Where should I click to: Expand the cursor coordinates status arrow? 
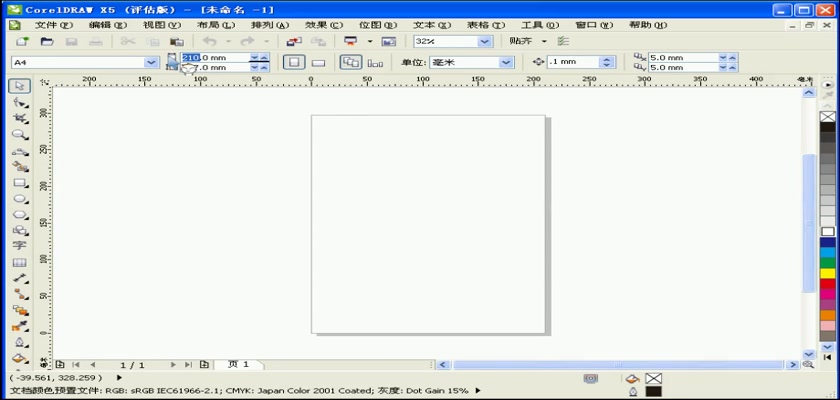(x=119, y=378)
